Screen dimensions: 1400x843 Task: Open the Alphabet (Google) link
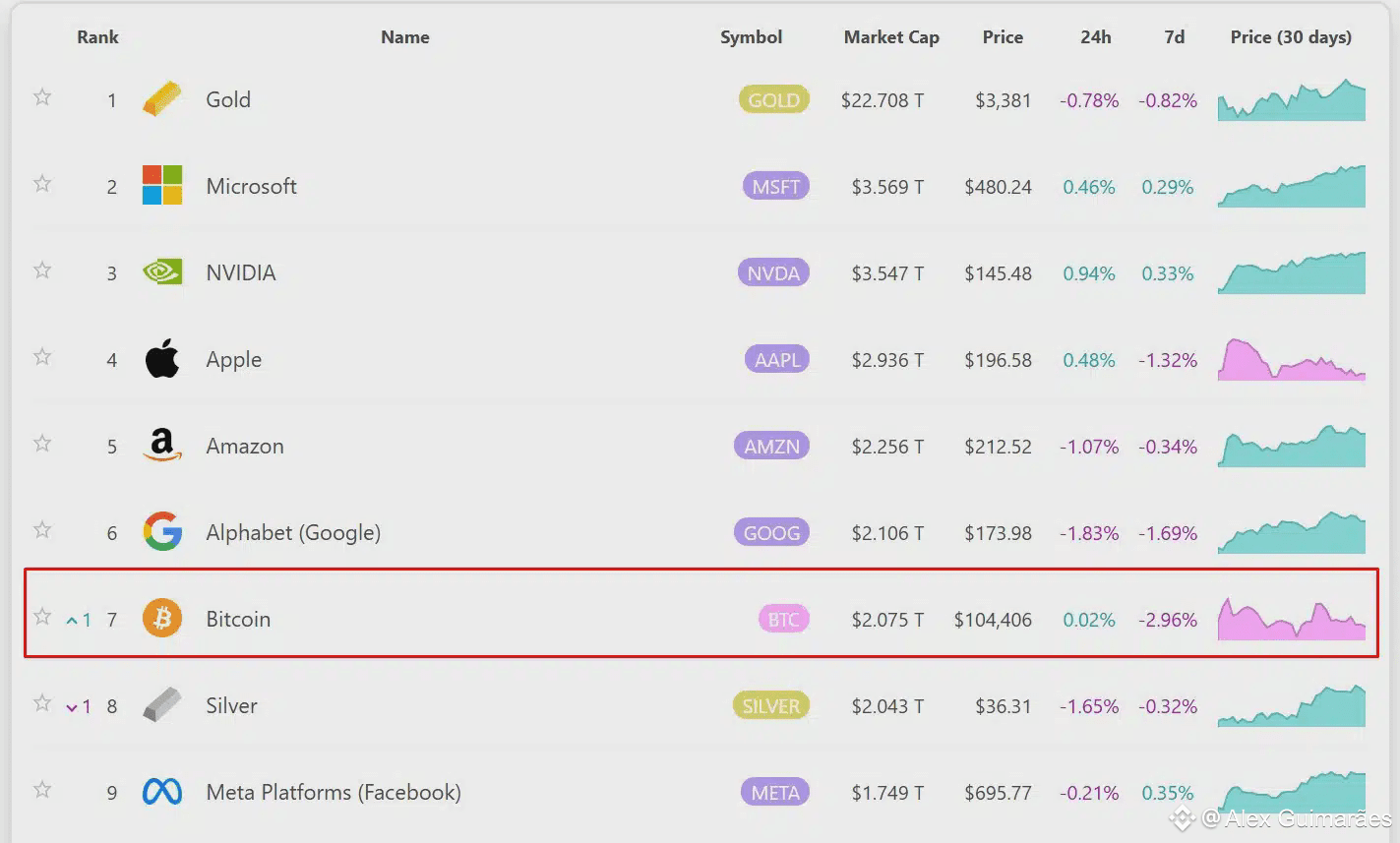(x=293, y=533)
